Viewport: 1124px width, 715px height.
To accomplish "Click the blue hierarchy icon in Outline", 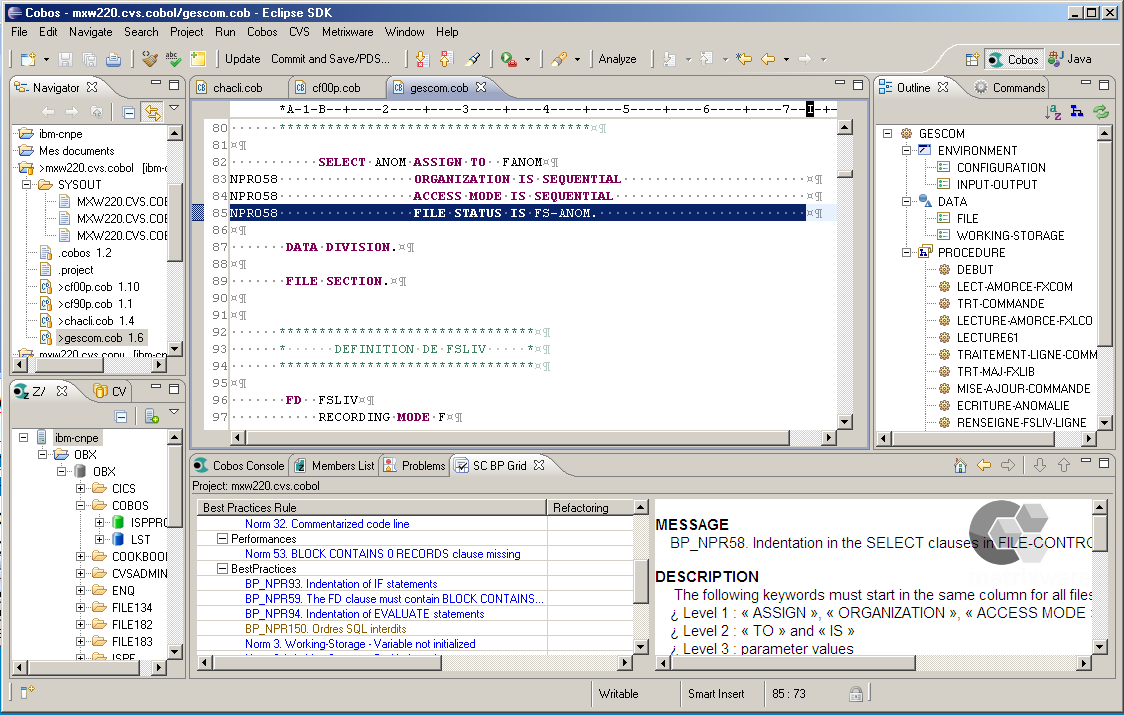I will point(1077,111).
